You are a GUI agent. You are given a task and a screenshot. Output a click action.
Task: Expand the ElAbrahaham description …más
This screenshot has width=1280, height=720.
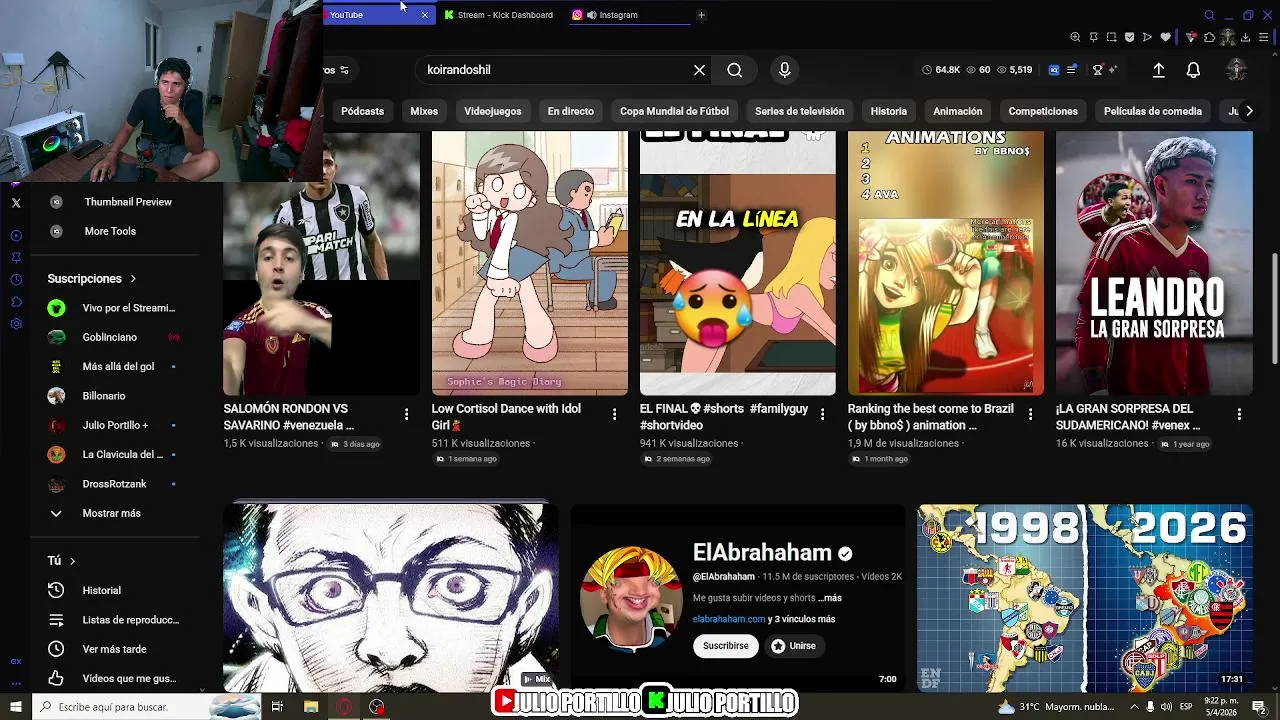click(x=830, y=598)
